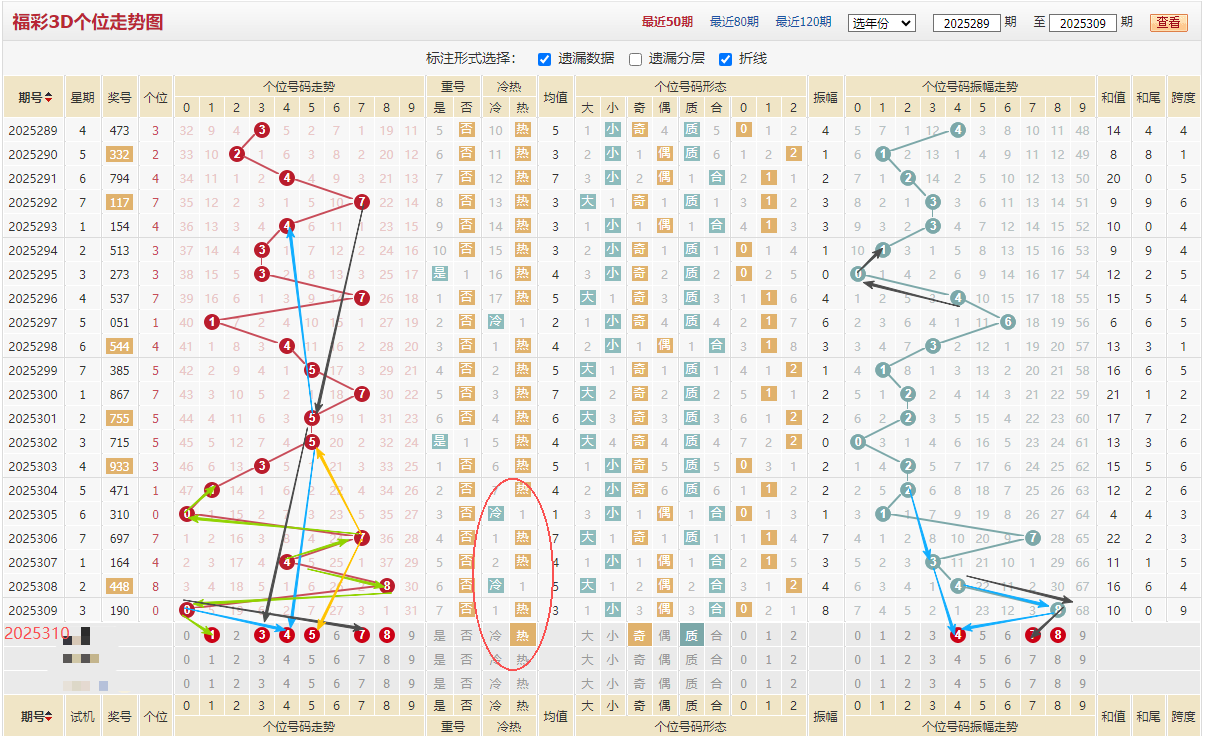
Task: Click the top 冷热 section header
Action: tap(509, 87)
